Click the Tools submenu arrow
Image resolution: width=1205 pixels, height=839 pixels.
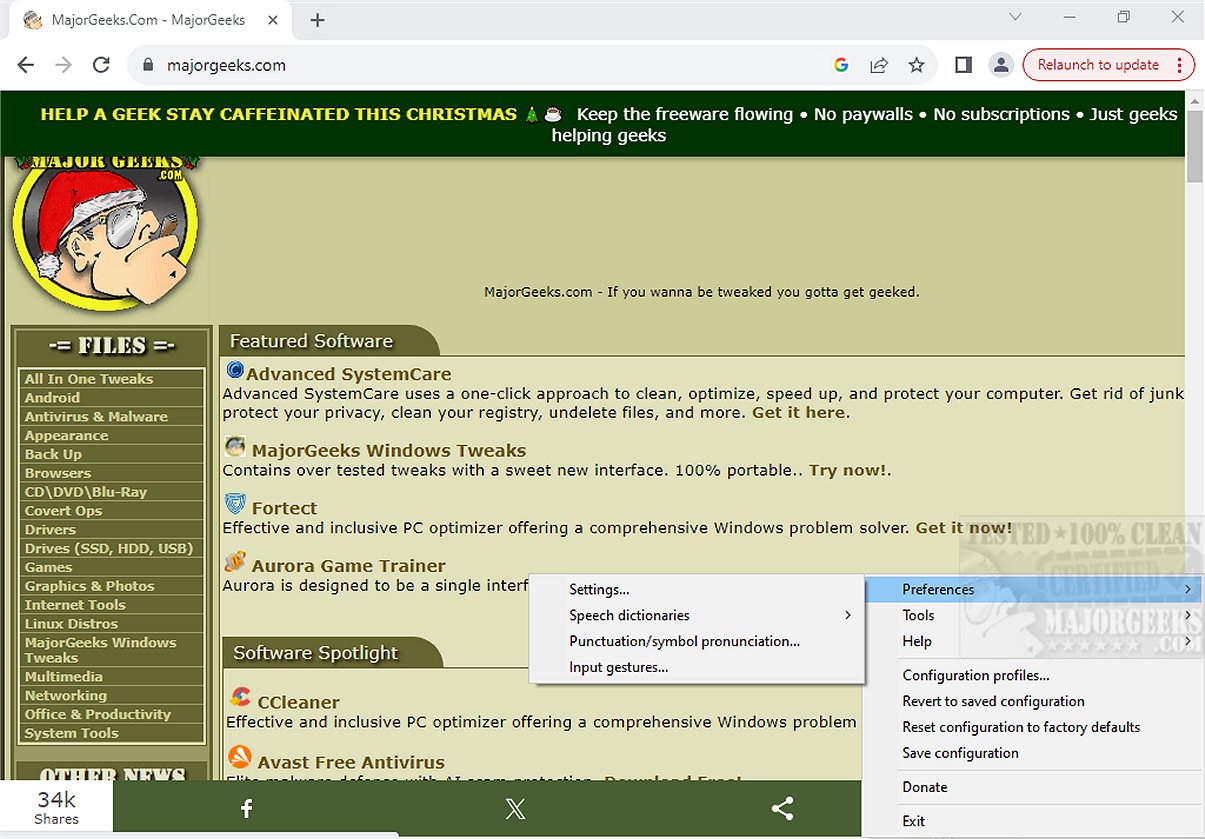pos(1188,615)
